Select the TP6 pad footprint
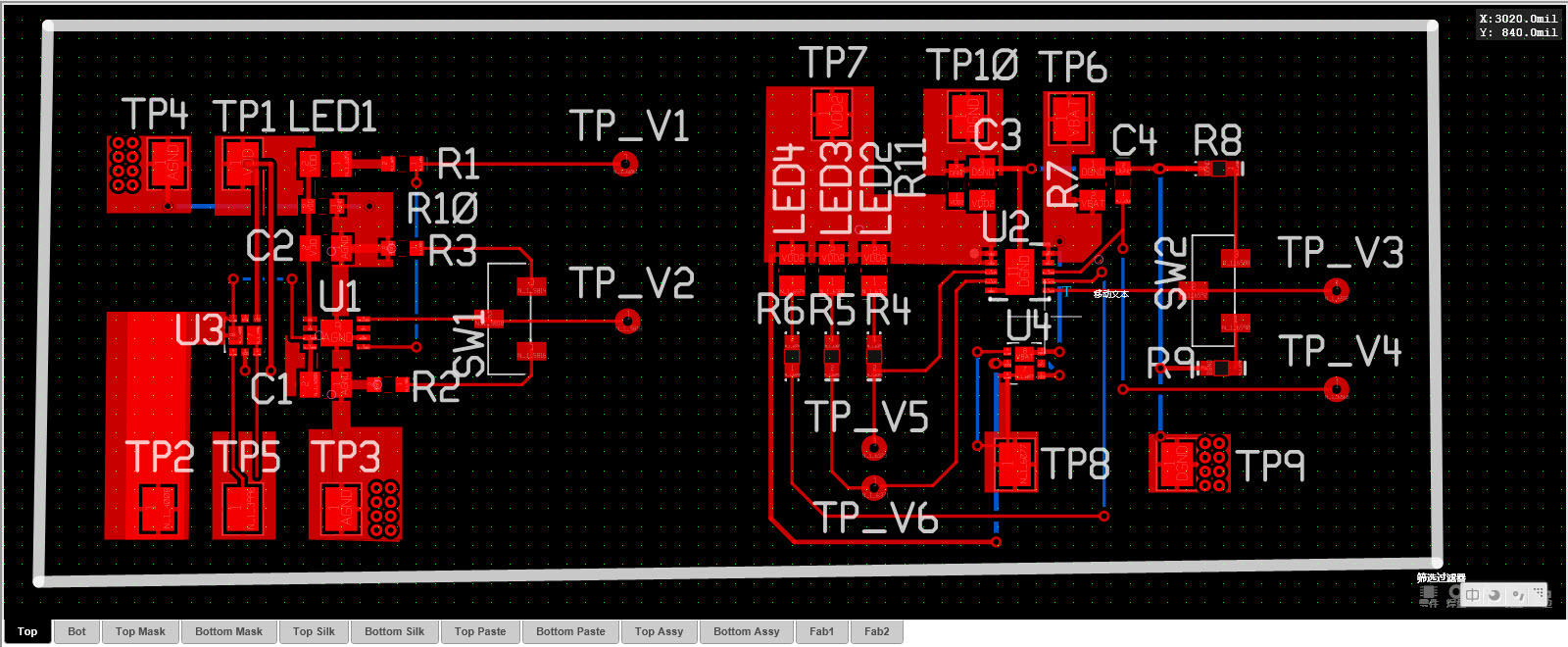The image size is (1568, 647). click(x=1069, y=120)
